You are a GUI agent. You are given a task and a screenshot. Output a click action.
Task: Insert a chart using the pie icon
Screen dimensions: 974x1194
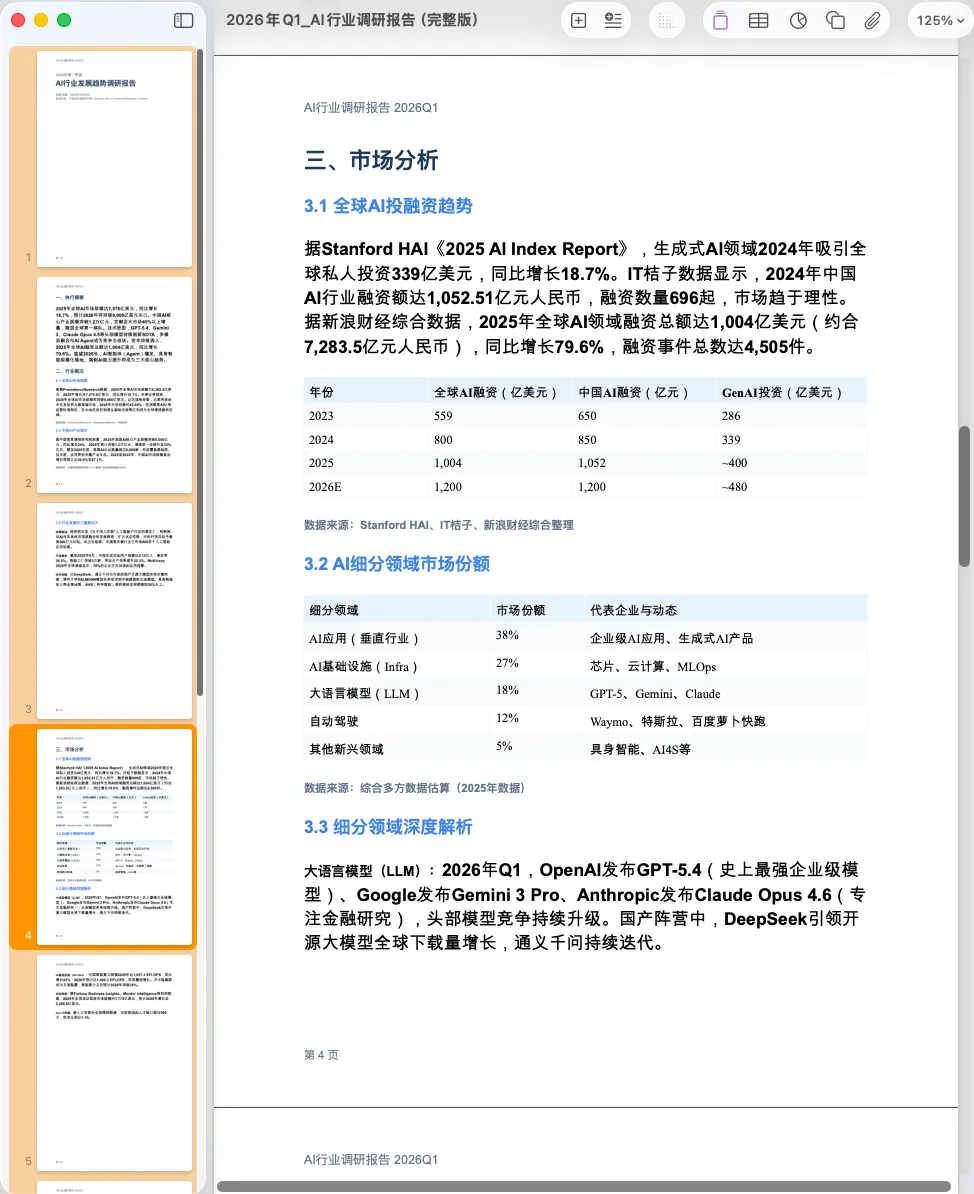[x=798, y=21]
